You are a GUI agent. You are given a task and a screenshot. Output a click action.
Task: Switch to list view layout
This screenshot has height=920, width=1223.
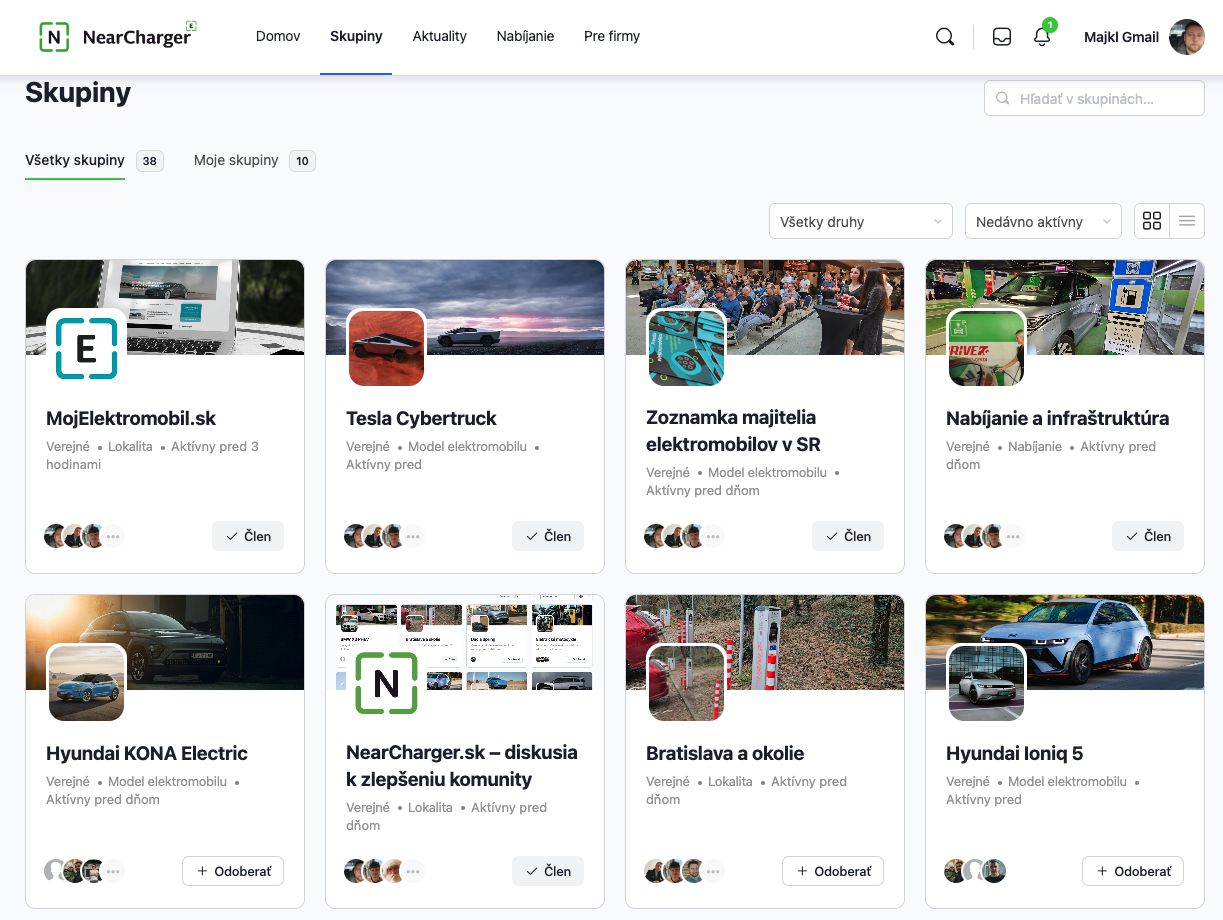(x=1187, y=221)
